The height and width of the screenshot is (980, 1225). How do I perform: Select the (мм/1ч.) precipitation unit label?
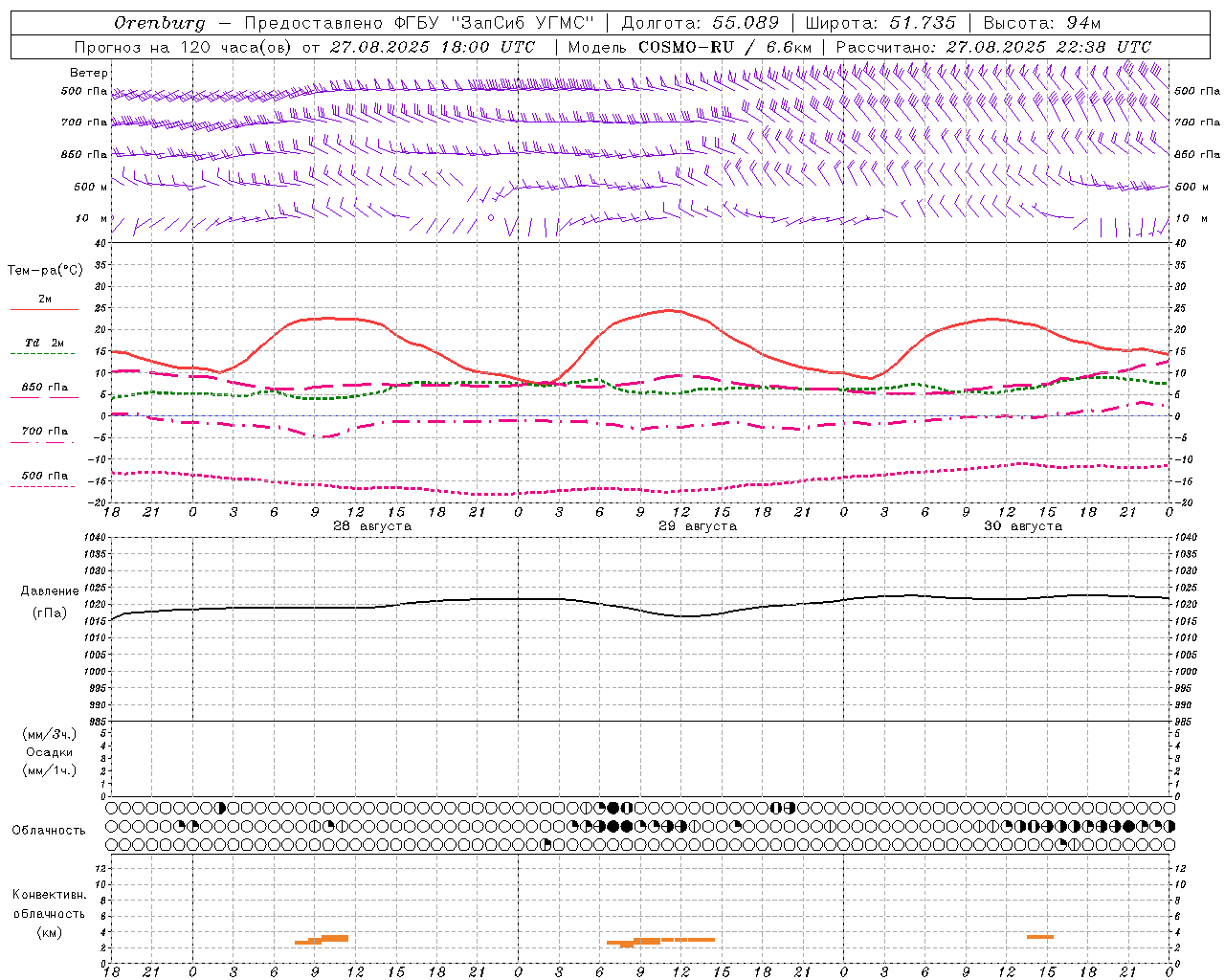[x=50, y=771]
